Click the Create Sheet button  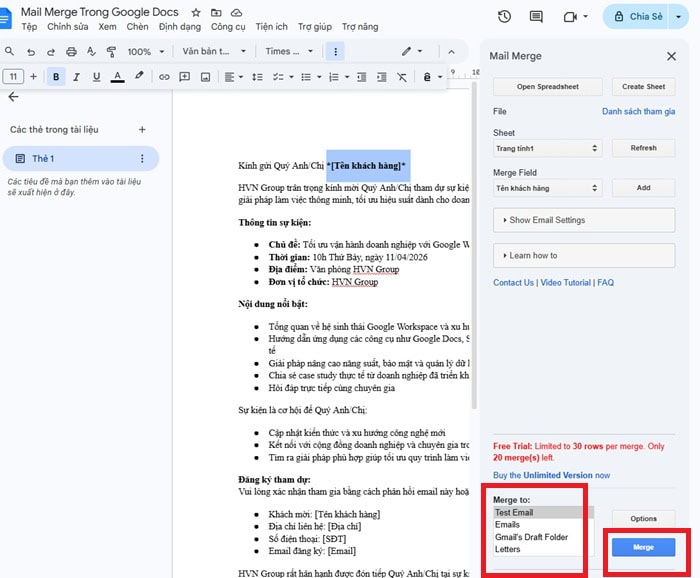(643, 87)
